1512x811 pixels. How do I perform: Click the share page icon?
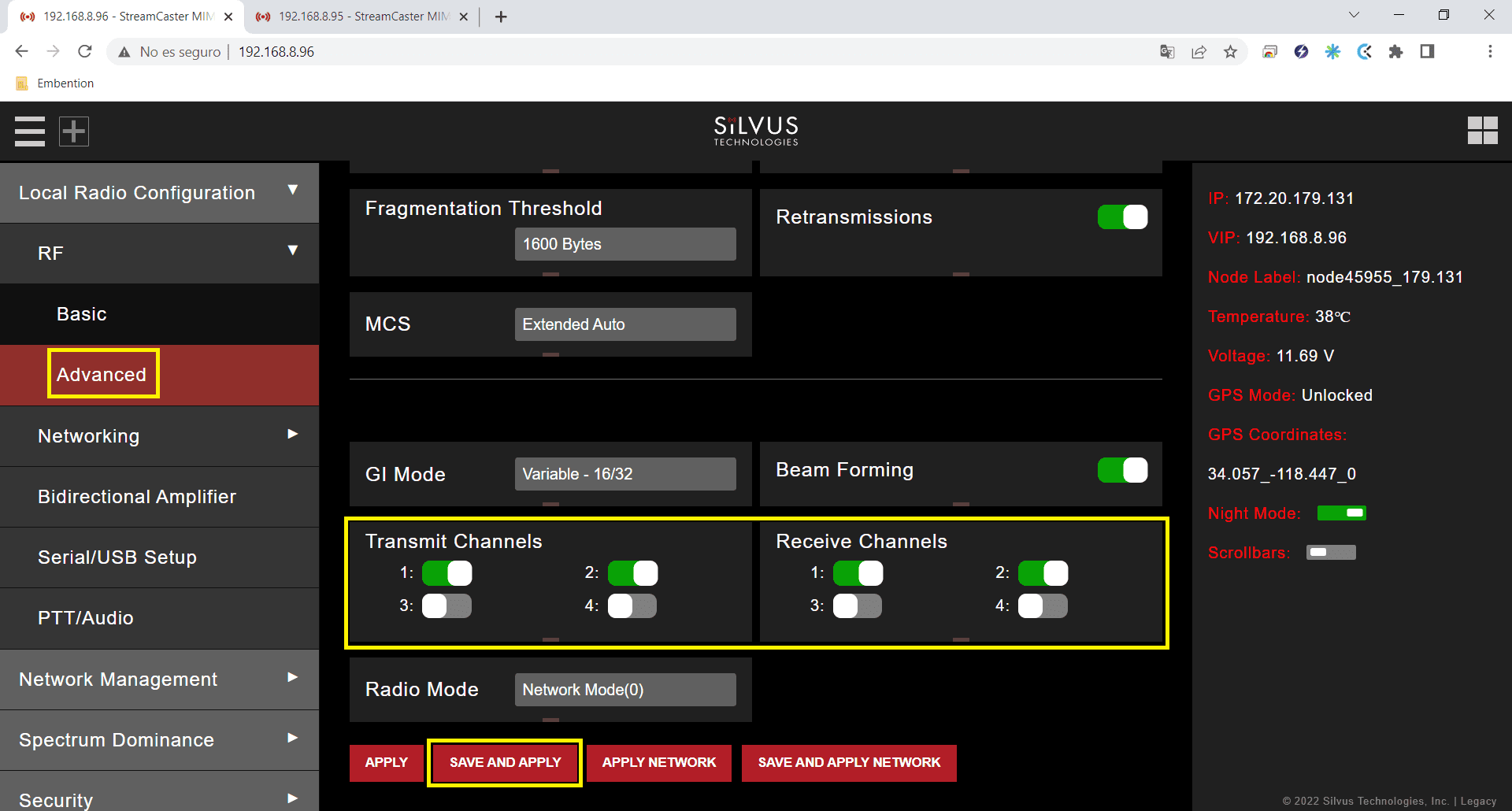1199,52
